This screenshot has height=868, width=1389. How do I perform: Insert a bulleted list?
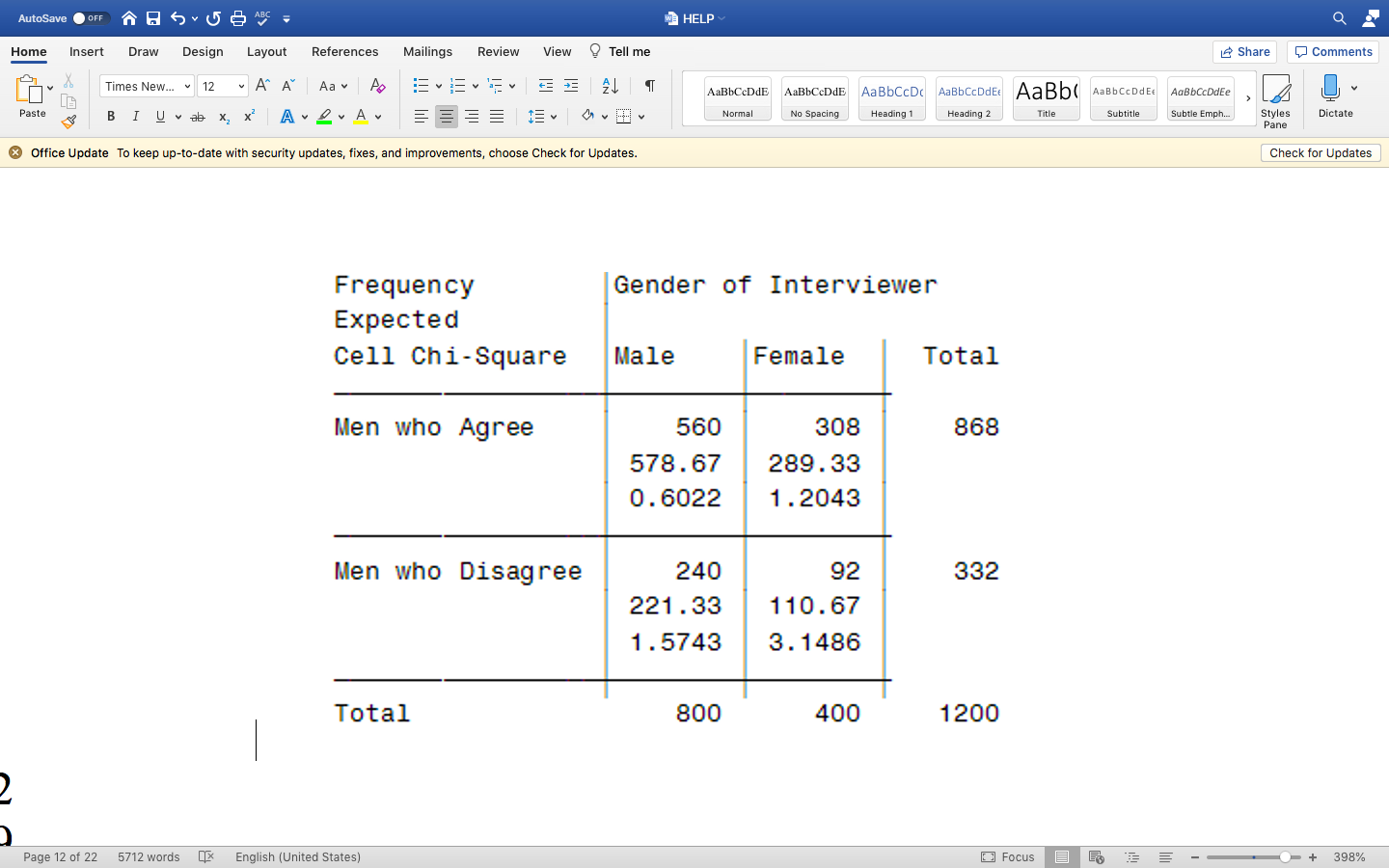tap(421, 86)
